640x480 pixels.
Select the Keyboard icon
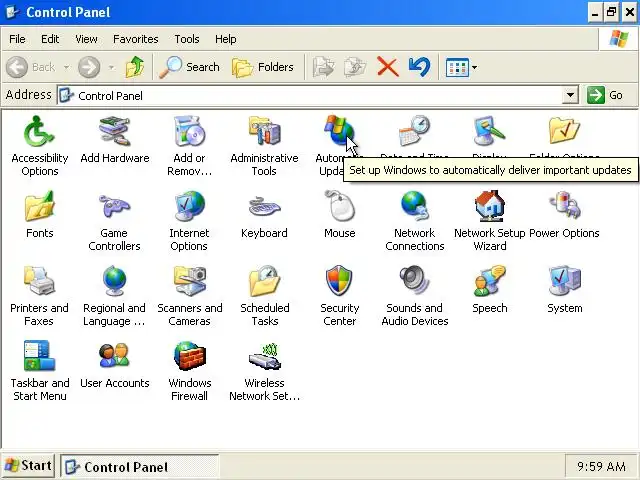[x=264, y=206]
